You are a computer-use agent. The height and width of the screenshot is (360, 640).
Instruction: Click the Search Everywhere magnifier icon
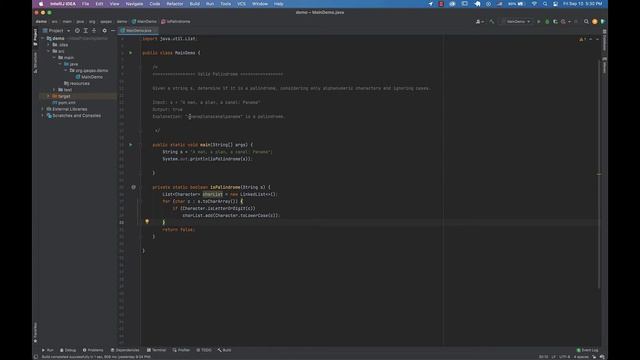586,22
